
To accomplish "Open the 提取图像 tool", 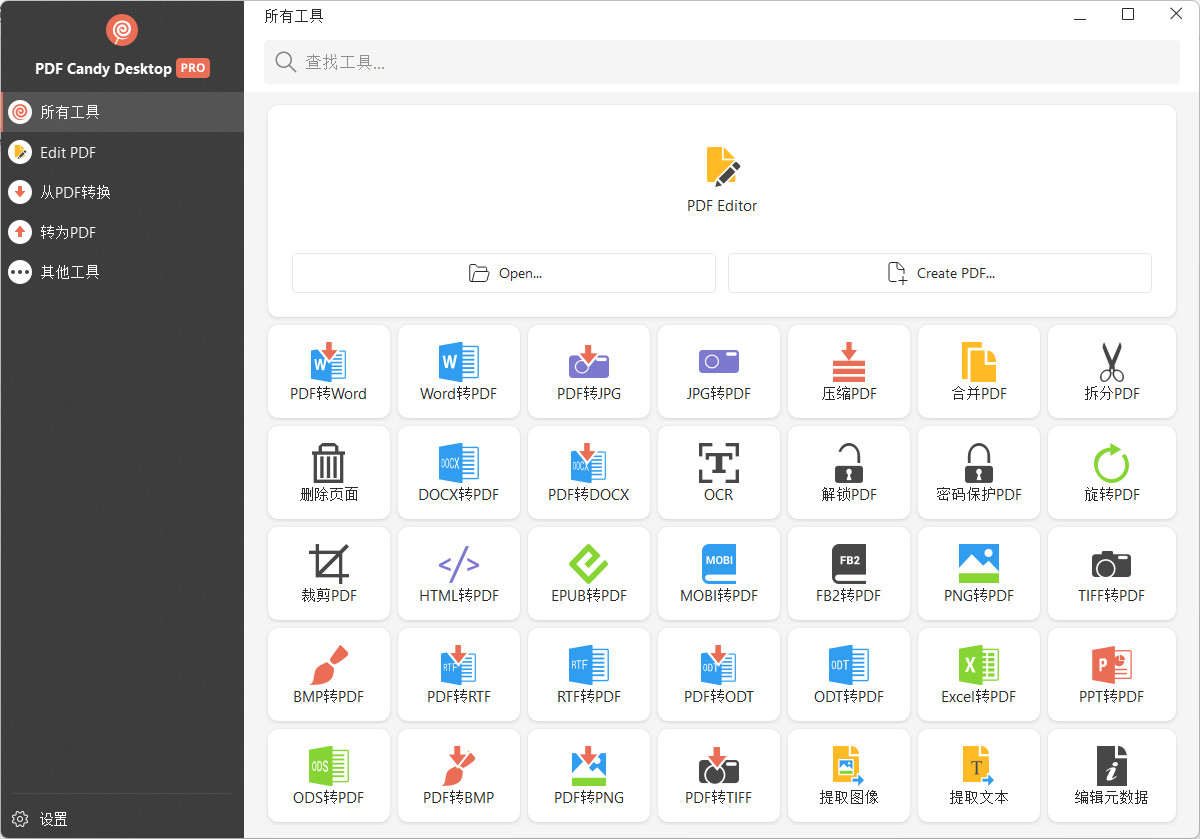I will click(x=849, y=775).
